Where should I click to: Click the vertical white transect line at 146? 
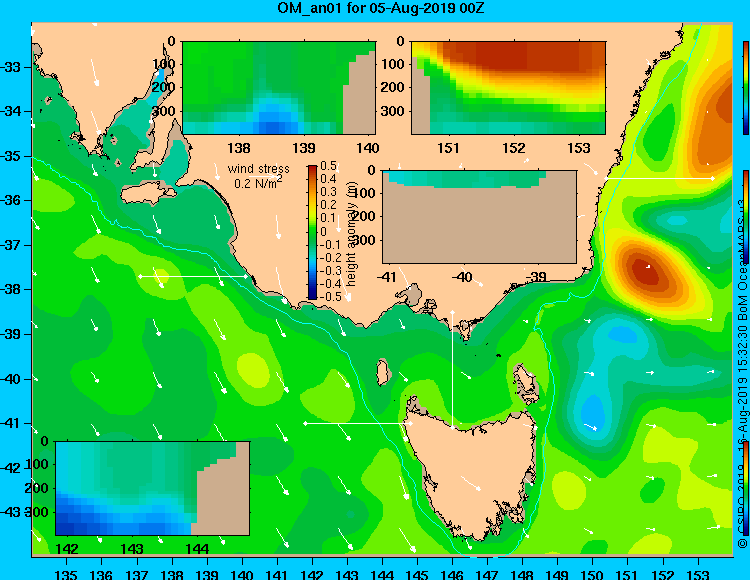(x=452, y=369)
